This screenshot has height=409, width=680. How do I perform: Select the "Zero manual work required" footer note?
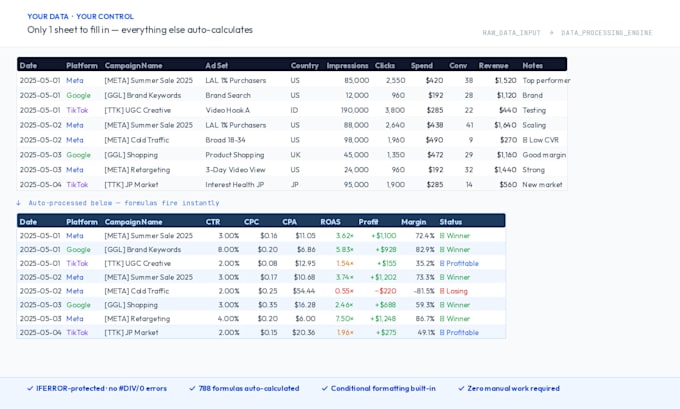pyautogui.click(x=509, y=389)
